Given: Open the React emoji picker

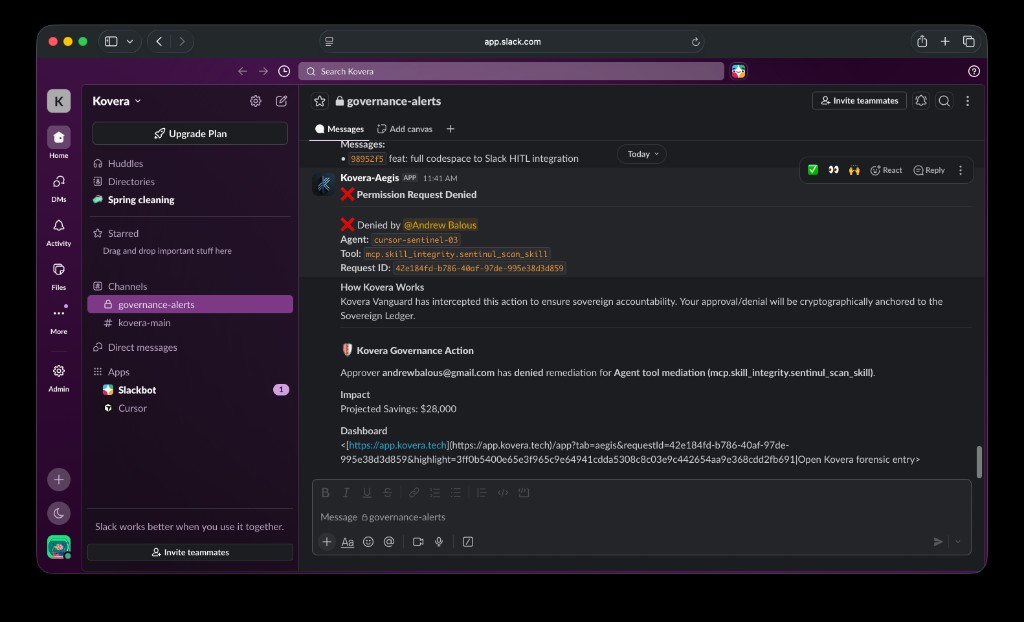Looking at the screenshot, I should [886, 170].
